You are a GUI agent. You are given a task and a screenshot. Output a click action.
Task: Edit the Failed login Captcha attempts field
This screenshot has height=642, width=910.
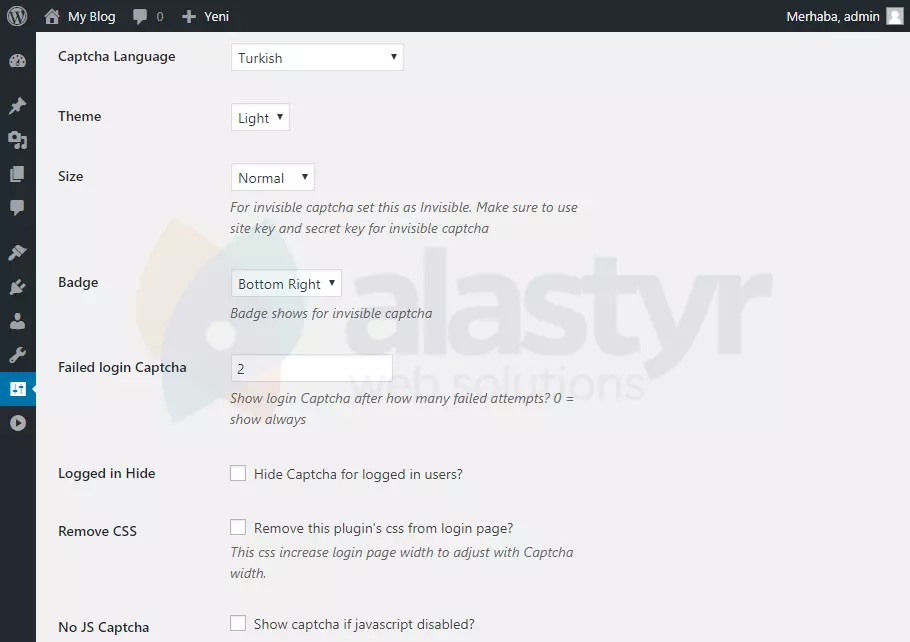coord(311,367)
